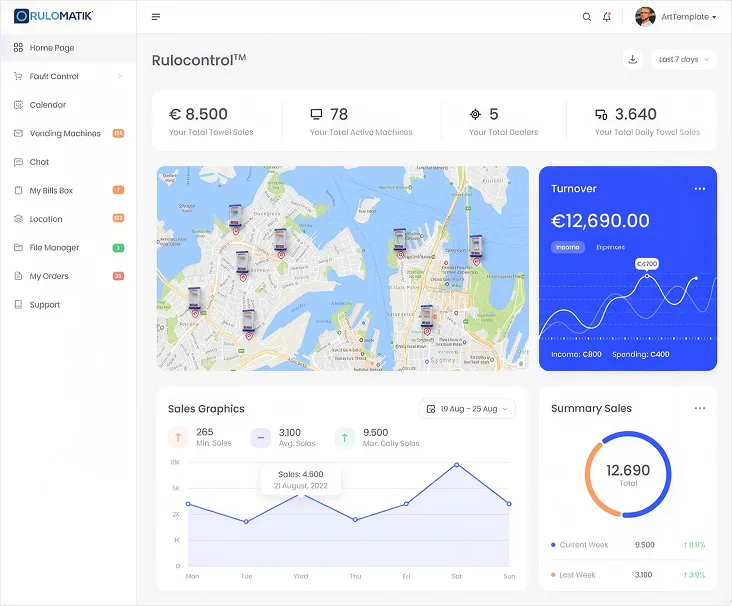Click the Avg. Sales minus icon

coord(261,437)
